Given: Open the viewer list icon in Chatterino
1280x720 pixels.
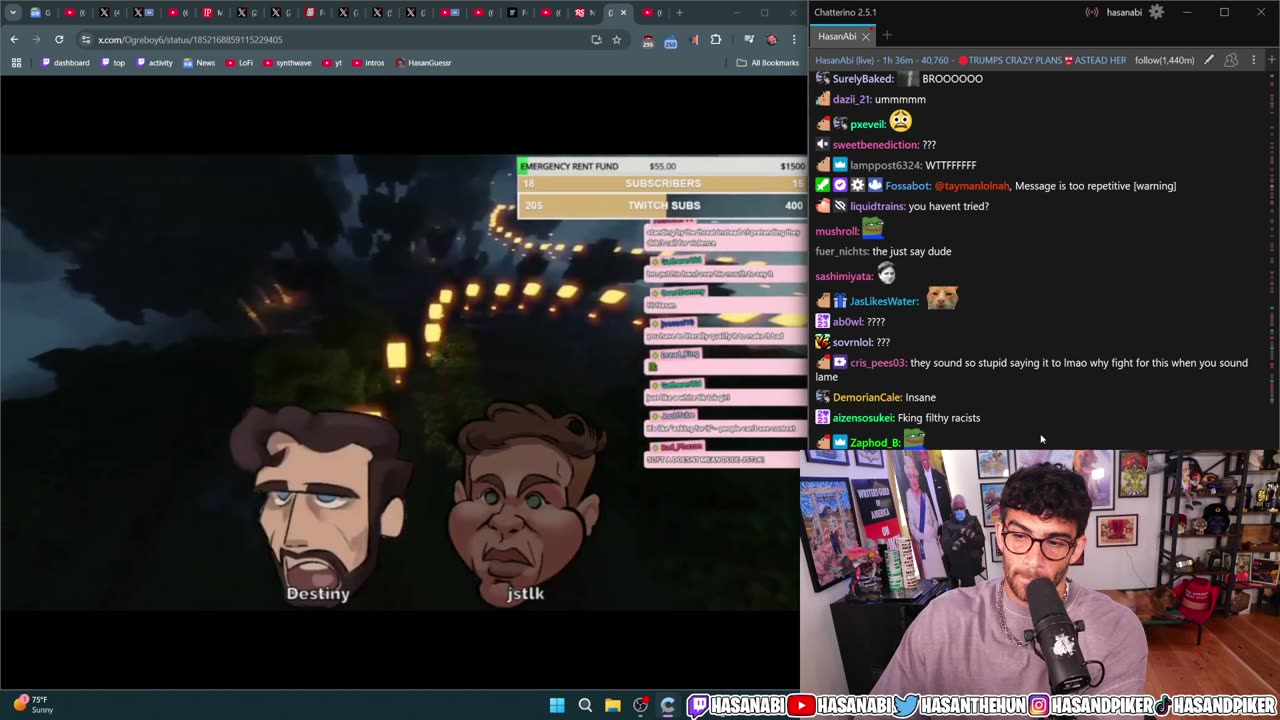Looking at the screenshot, I should pos(1231,60).
